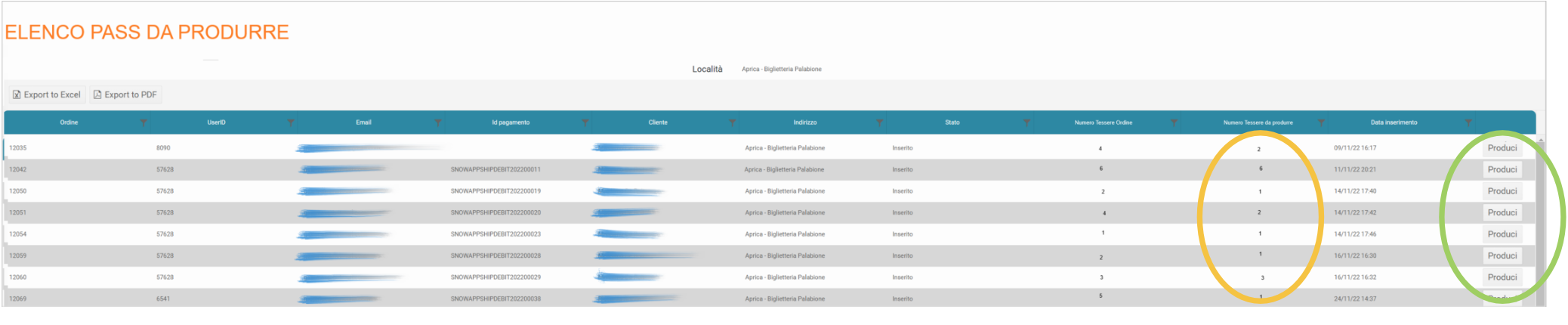Export the list to Excel
Screen dimensions: 1568x325
pyautogui.click(x=47, y=94)
